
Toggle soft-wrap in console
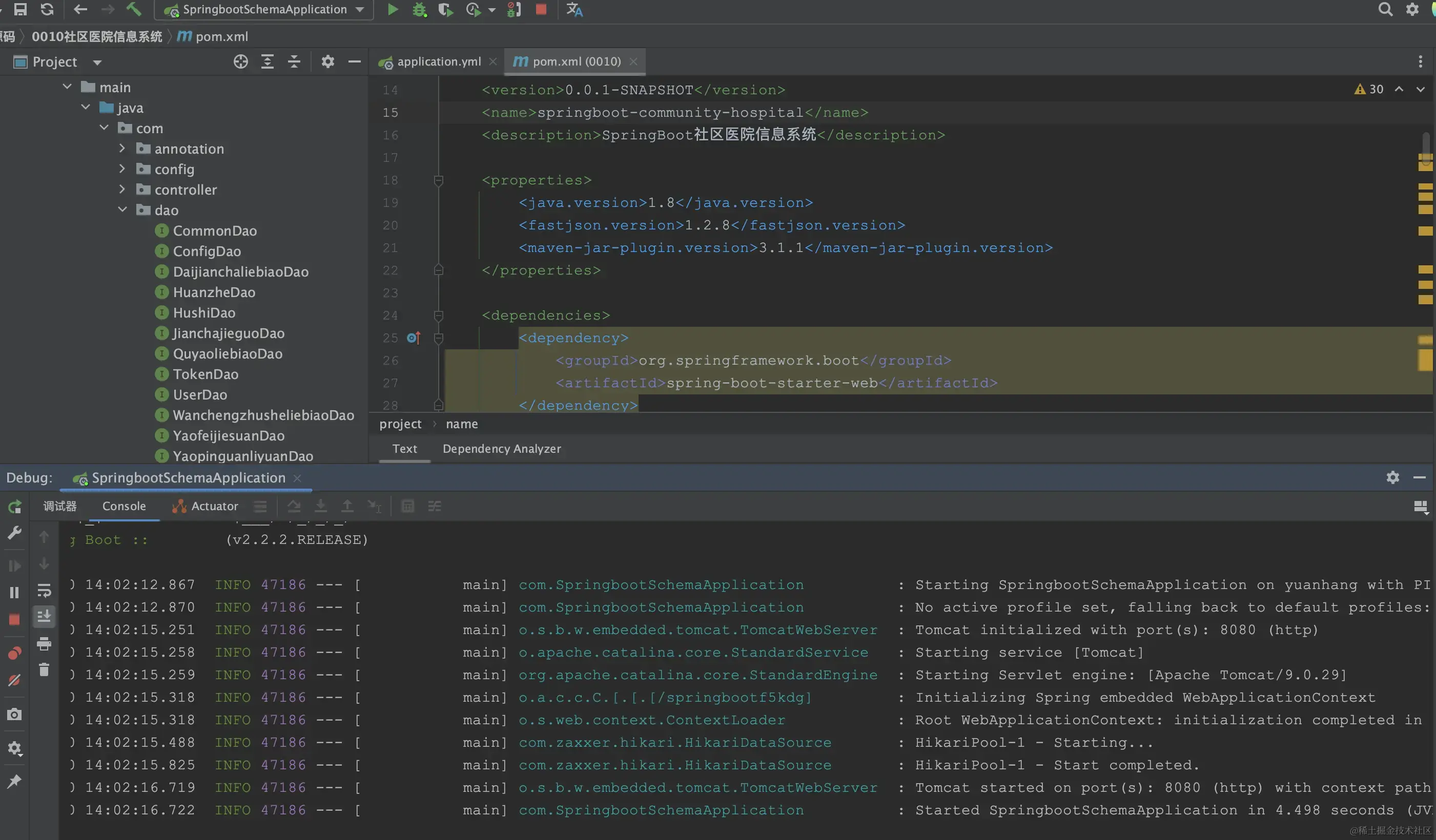tap(44, 591)
